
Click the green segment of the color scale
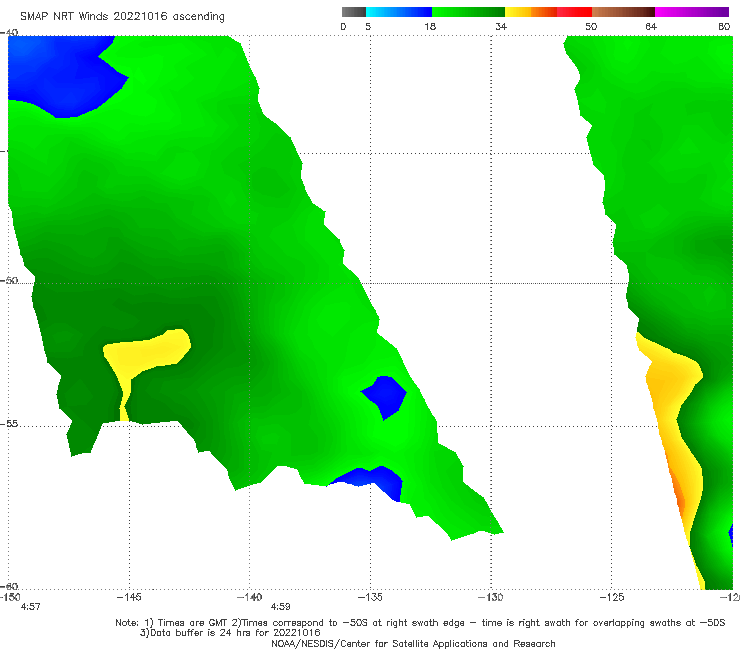click(468, 12)
